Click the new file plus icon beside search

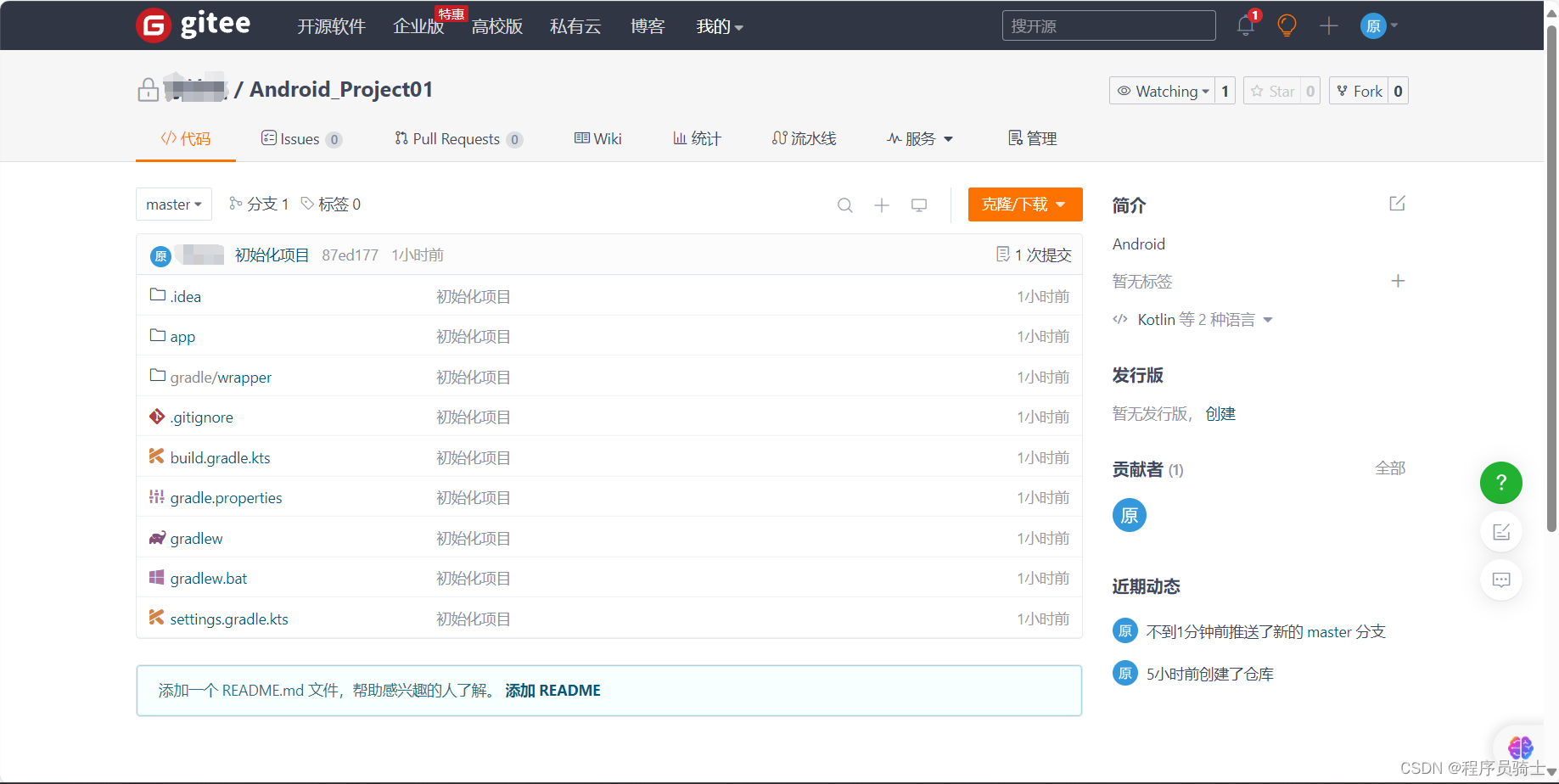click(x=882, y=204)
